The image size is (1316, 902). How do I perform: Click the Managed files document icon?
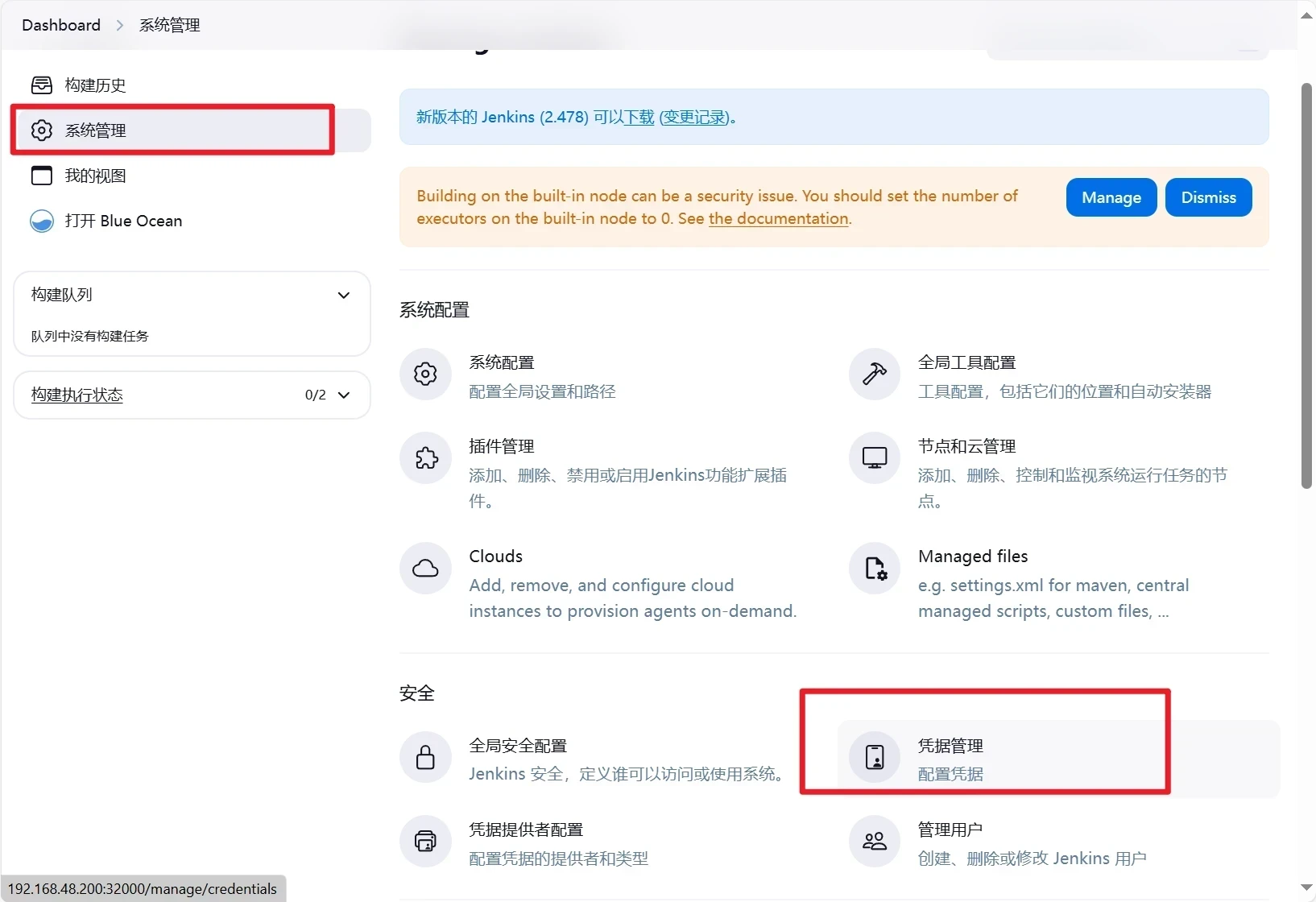point(874,569)
